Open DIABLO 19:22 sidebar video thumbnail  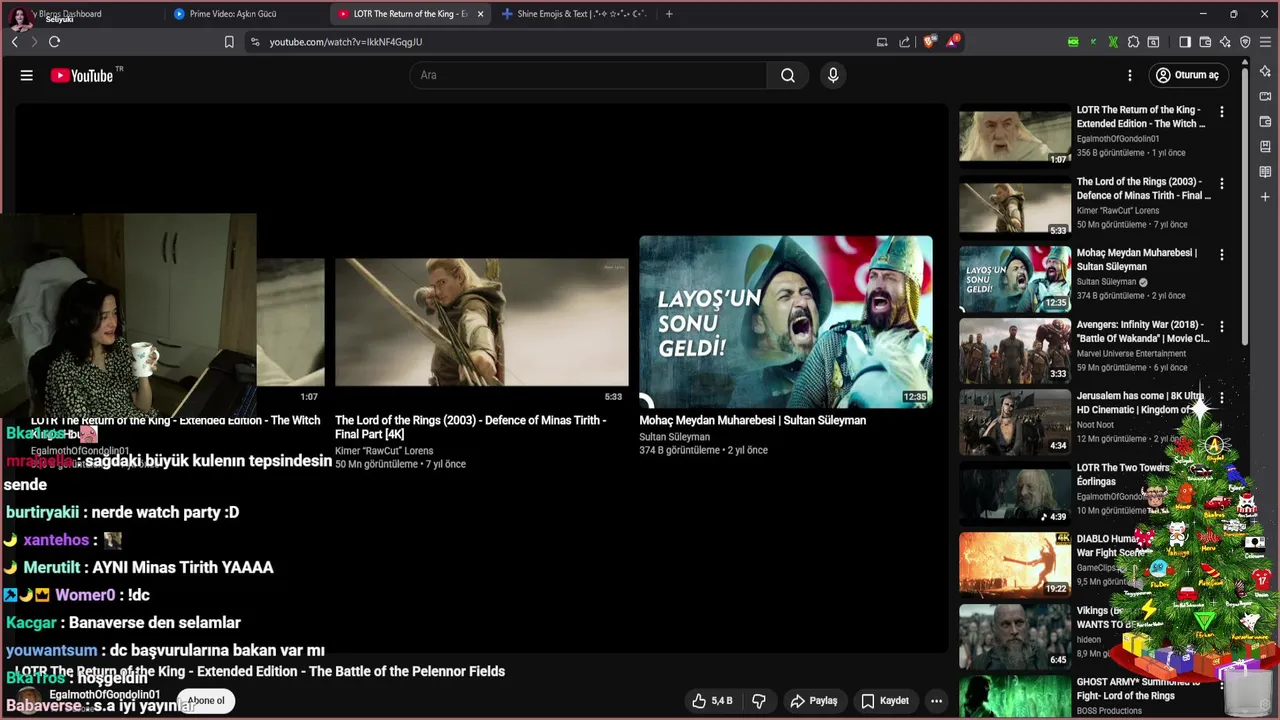pyautogui.click(x=1015, y=565)
